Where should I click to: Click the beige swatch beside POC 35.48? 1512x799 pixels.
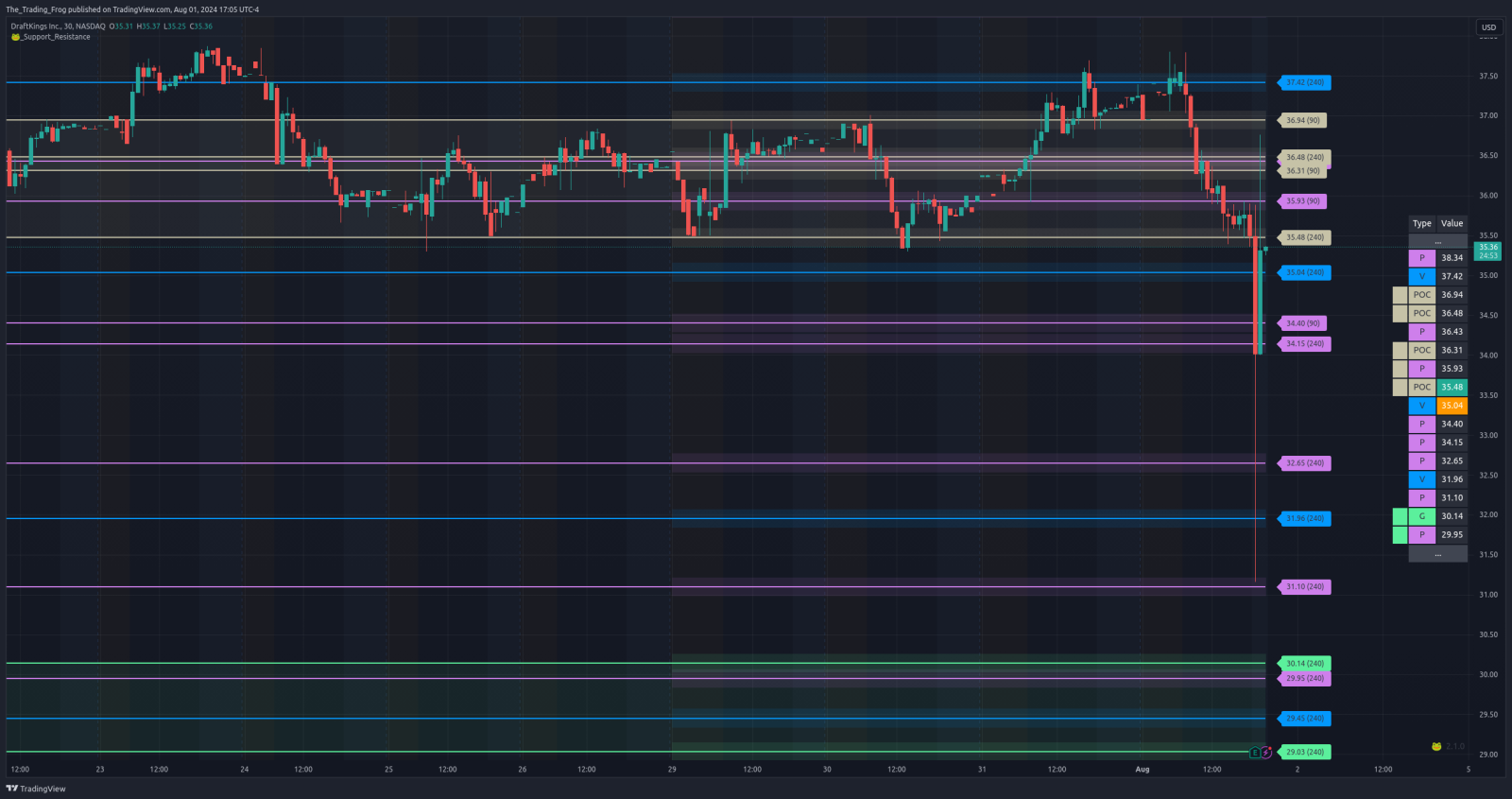click(1400, 387)
